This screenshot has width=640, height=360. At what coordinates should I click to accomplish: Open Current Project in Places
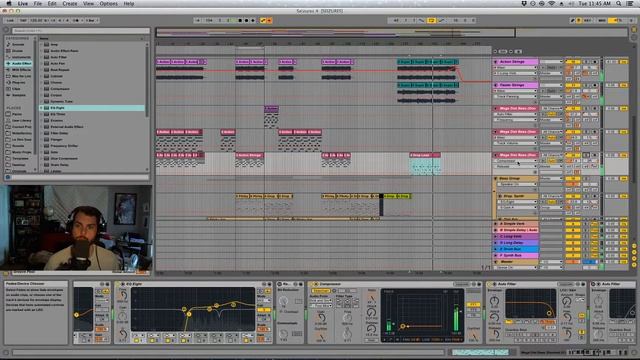point(19,127)
